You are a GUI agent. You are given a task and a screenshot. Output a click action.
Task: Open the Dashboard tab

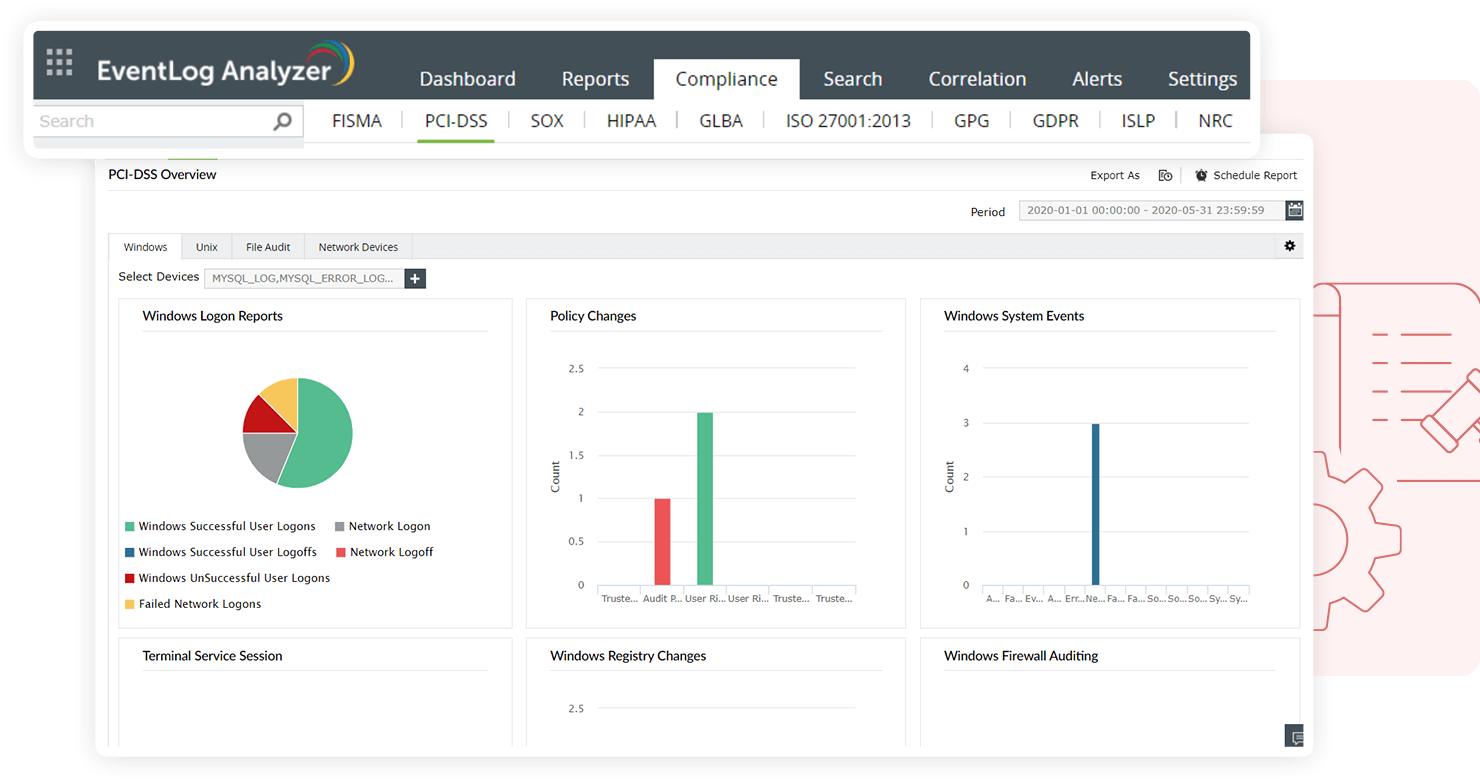click(467, 79)
